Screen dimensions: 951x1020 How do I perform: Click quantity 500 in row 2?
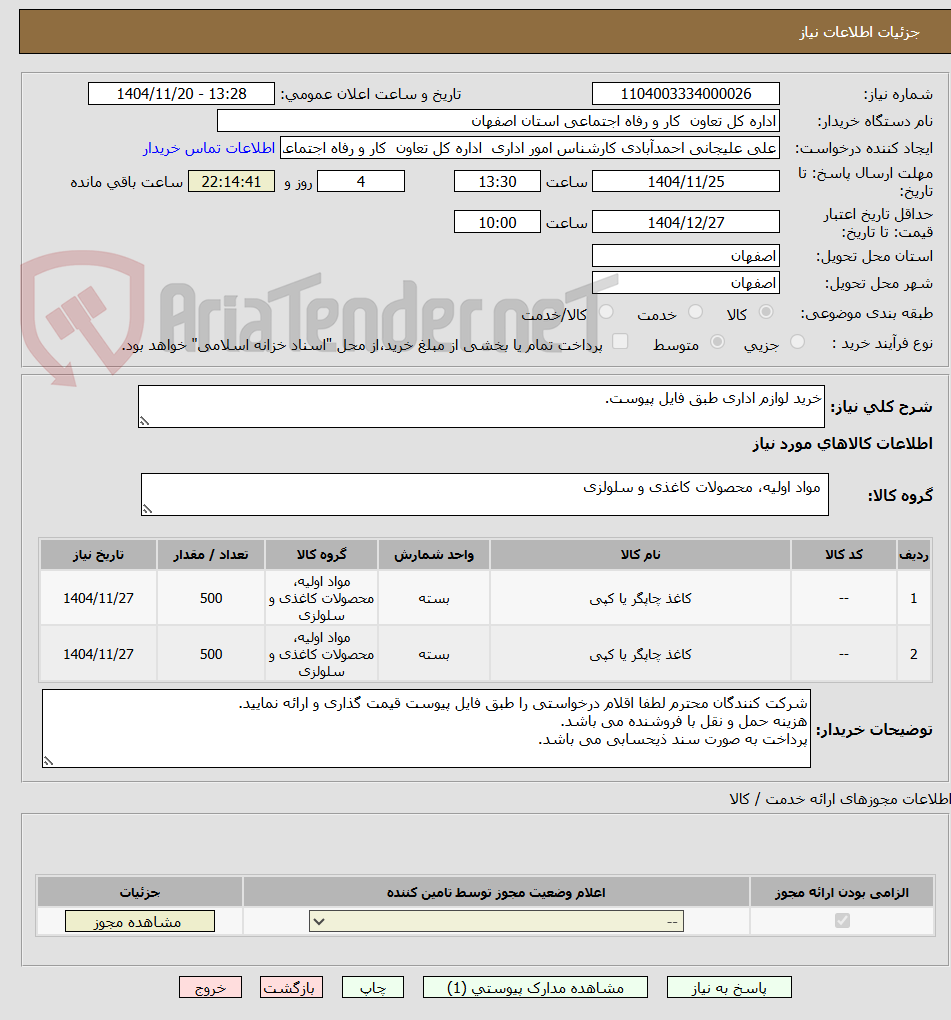pos(211,654)
